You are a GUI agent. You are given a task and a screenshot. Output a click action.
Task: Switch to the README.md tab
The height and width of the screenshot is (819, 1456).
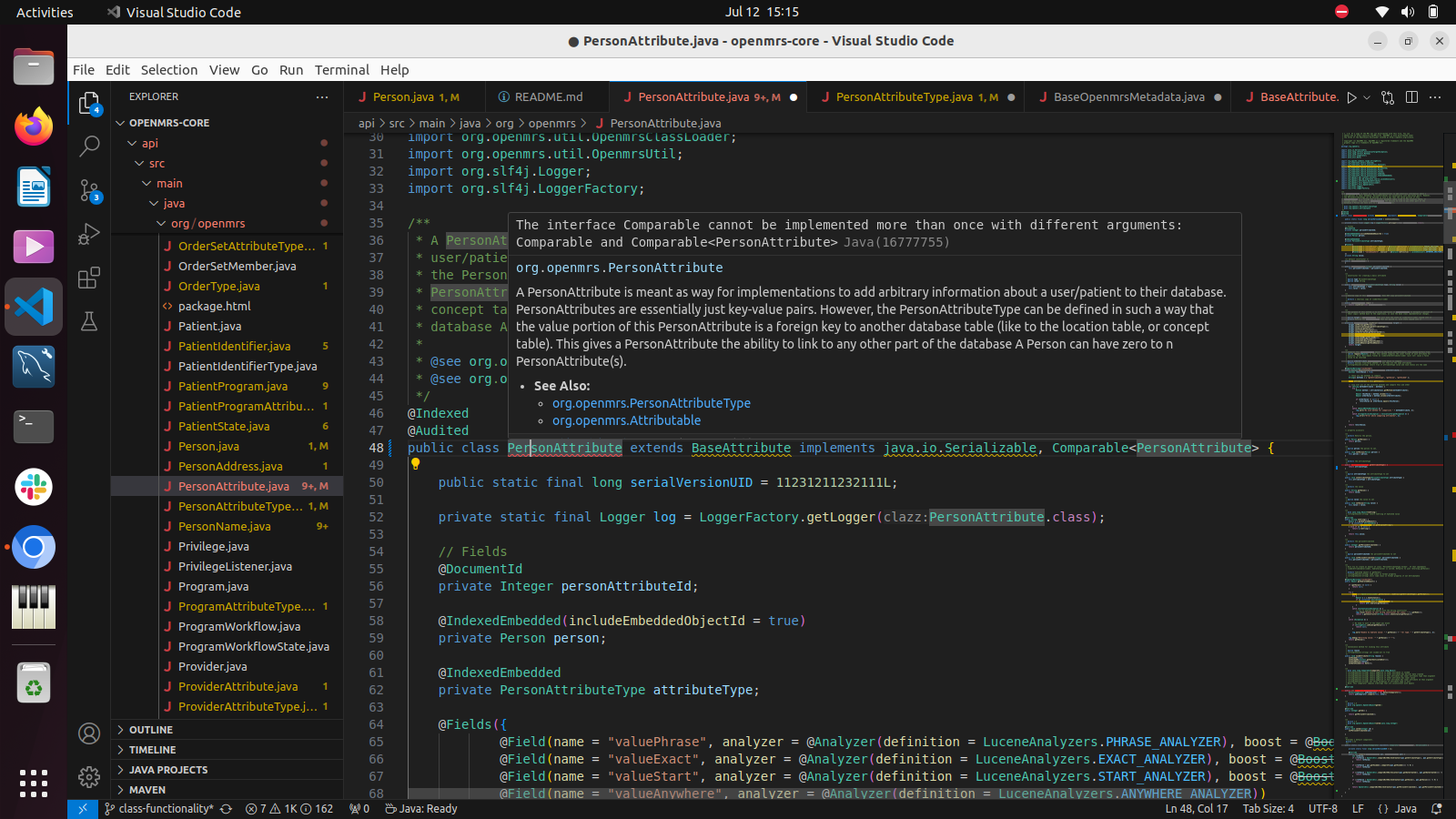(x=548, y=96)
